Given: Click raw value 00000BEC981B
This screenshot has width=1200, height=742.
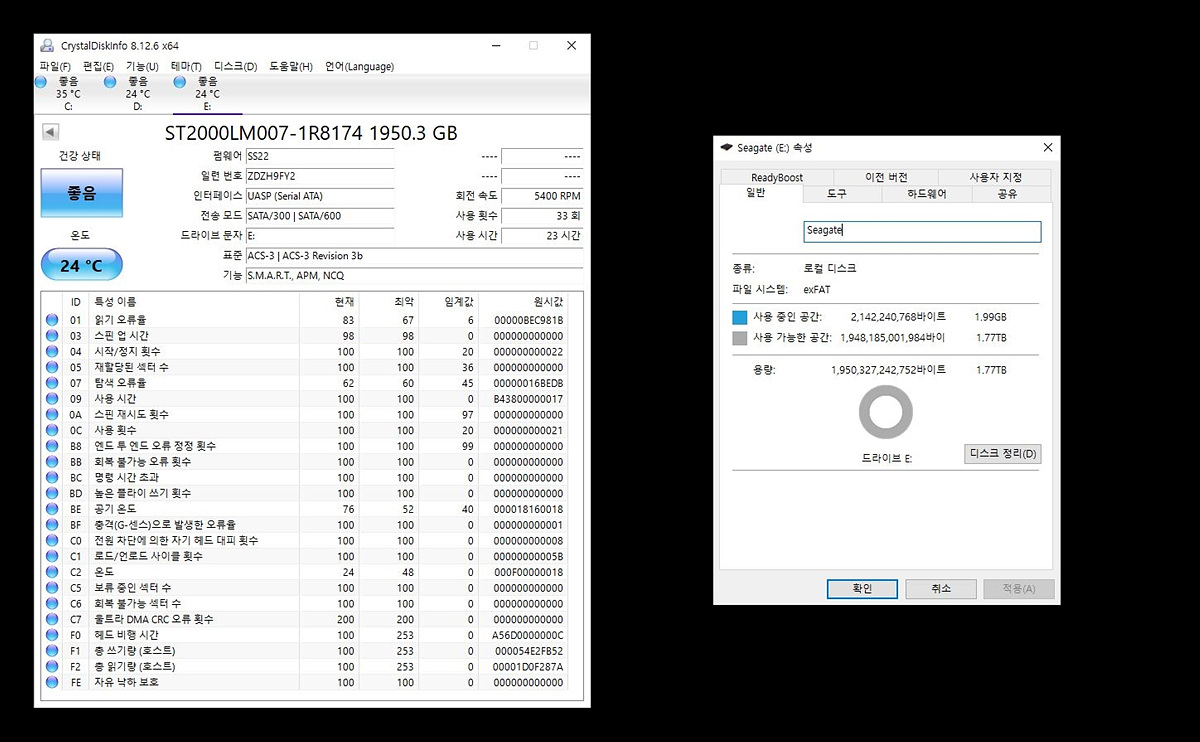Looking at the screenshot, I should pos(530,320).
